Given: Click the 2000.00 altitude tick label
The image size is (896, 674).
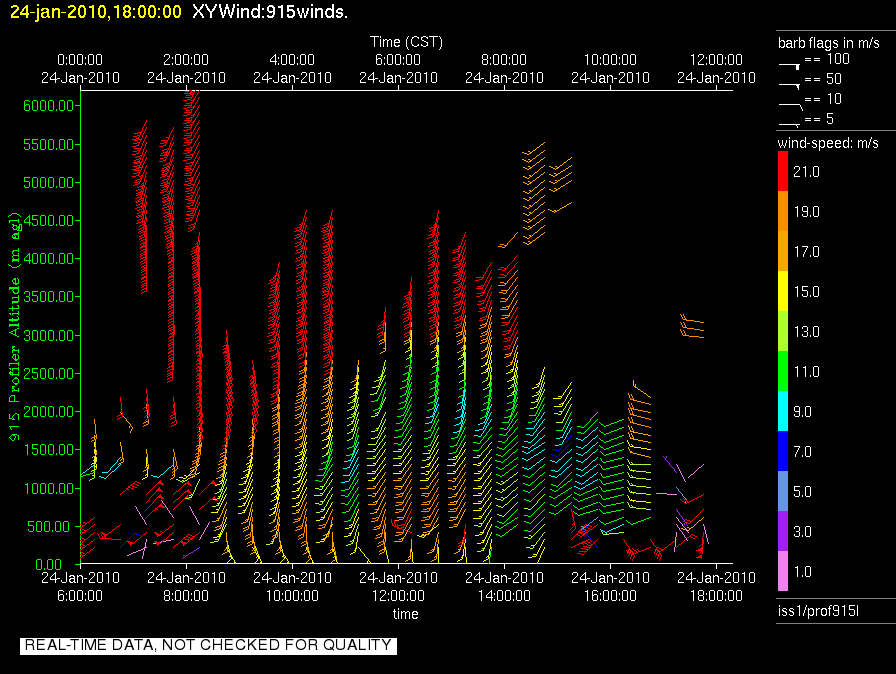Looking at the screenshot, I should click(x=49, y=412).
